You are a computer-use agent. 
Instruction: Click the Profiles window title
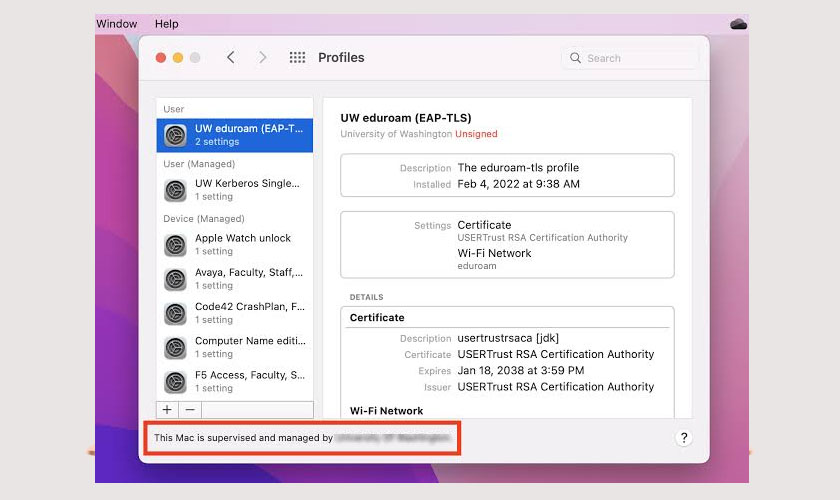[x=341, y=57]
